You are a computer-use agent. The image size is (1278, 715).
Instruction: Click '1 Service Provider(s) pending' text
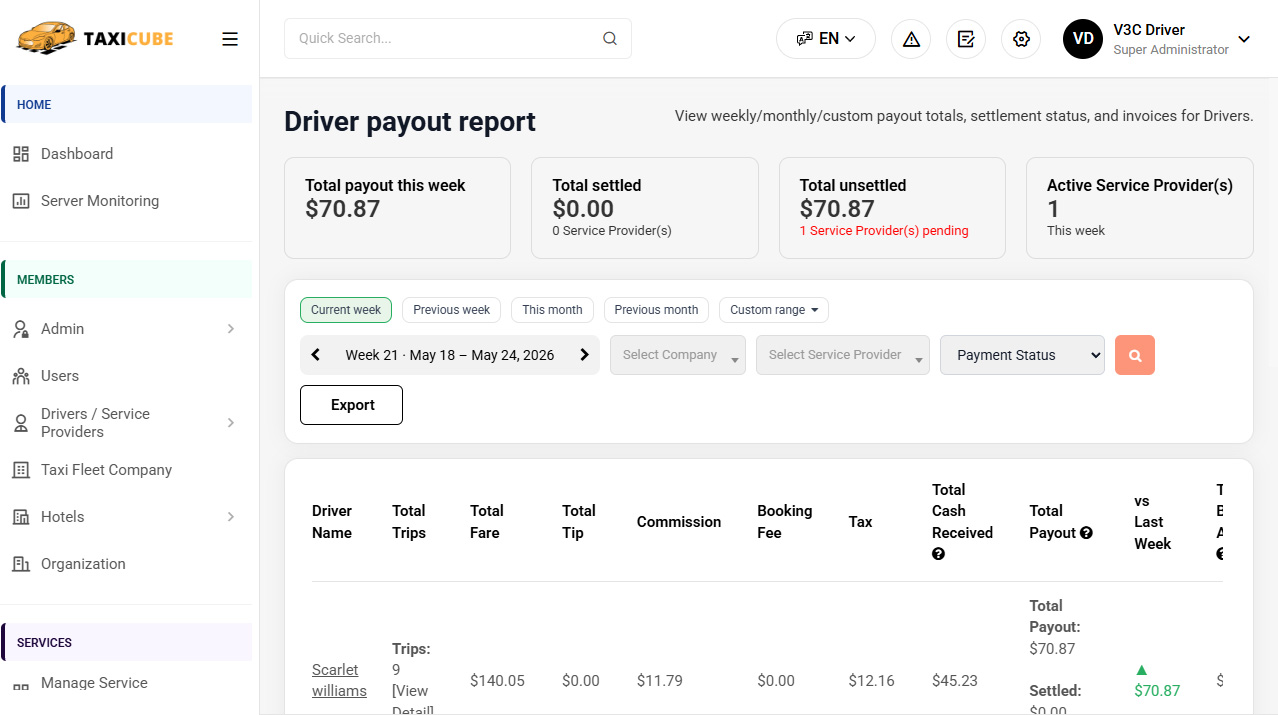pos(884,231)
